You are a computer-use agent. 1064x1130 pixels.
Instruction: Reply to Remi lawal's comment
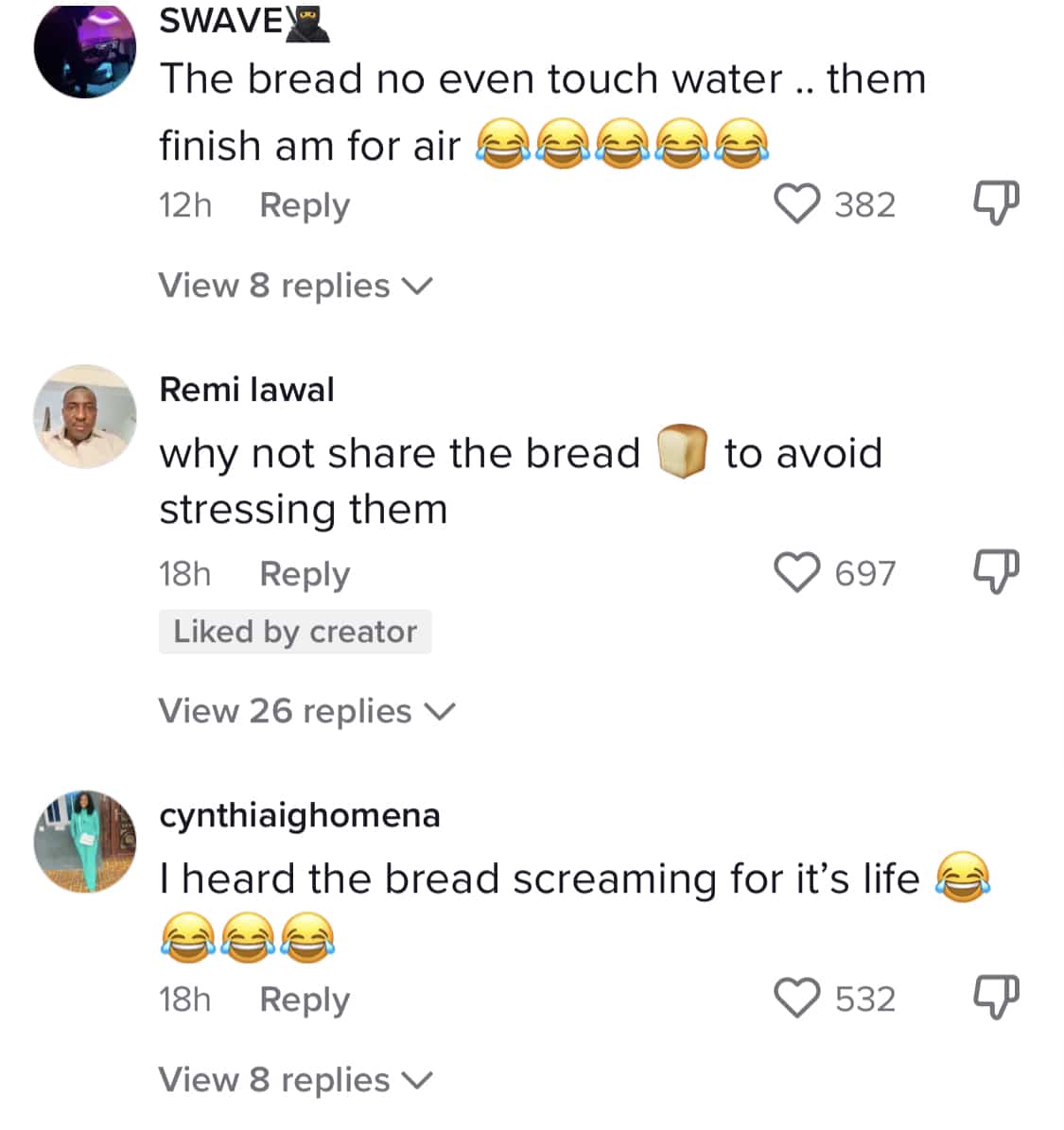305,574
